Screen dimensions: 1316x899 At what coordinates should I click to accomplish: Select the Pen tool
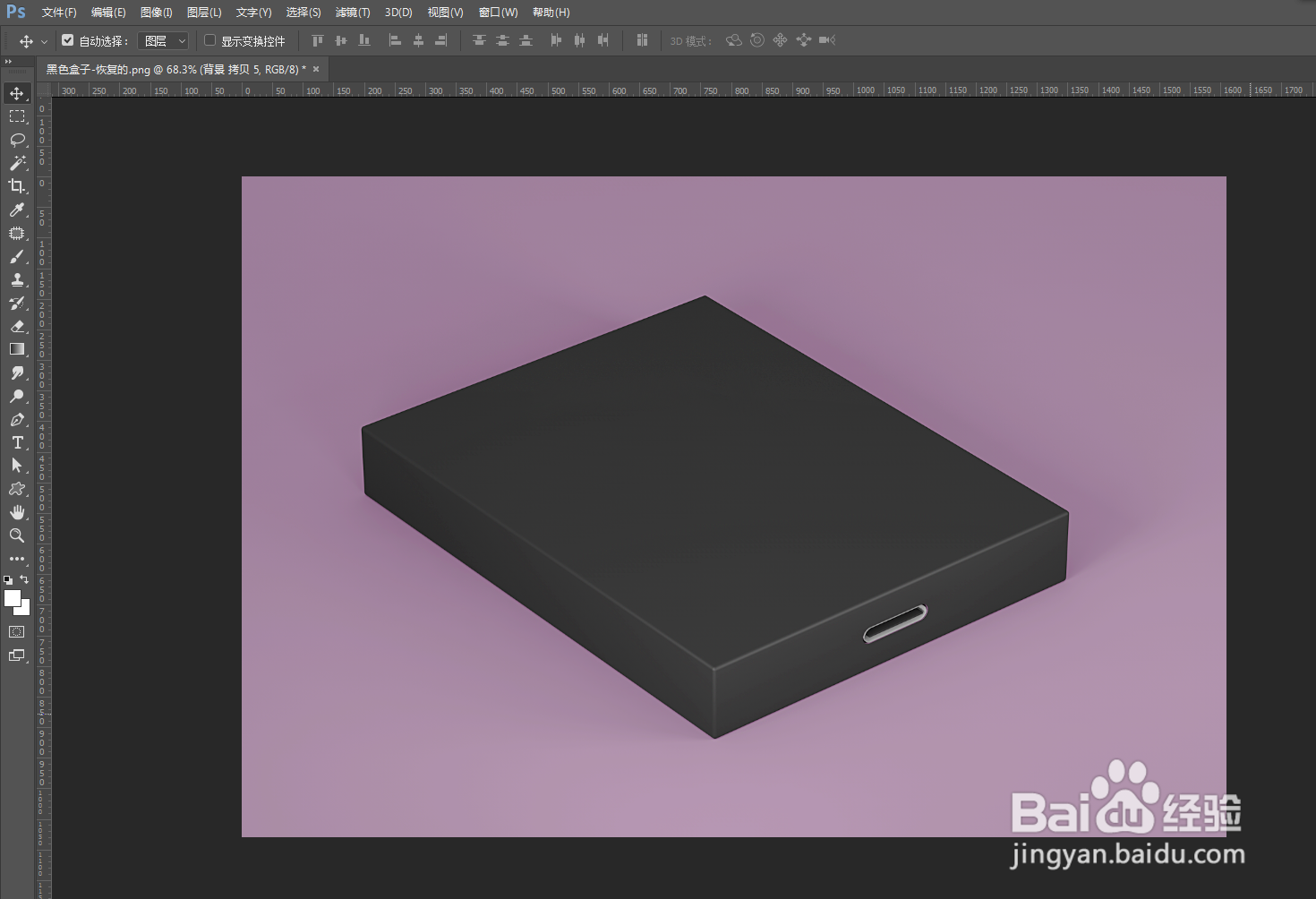pyautogui.click(x=17, y=419)
